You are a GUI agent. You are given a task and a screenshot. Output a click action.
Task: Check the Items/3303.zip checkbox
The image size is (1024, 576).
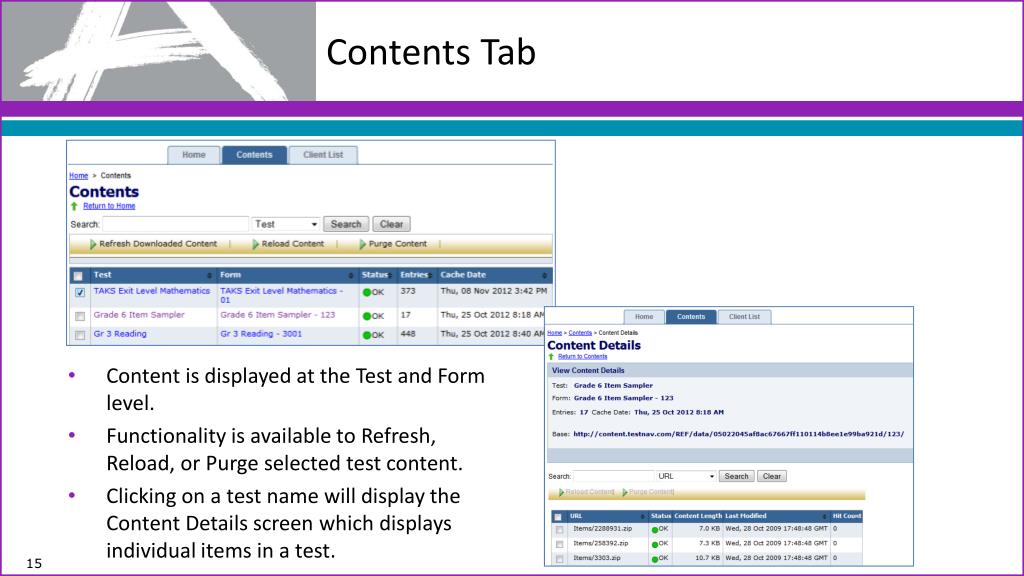point(560,559)
